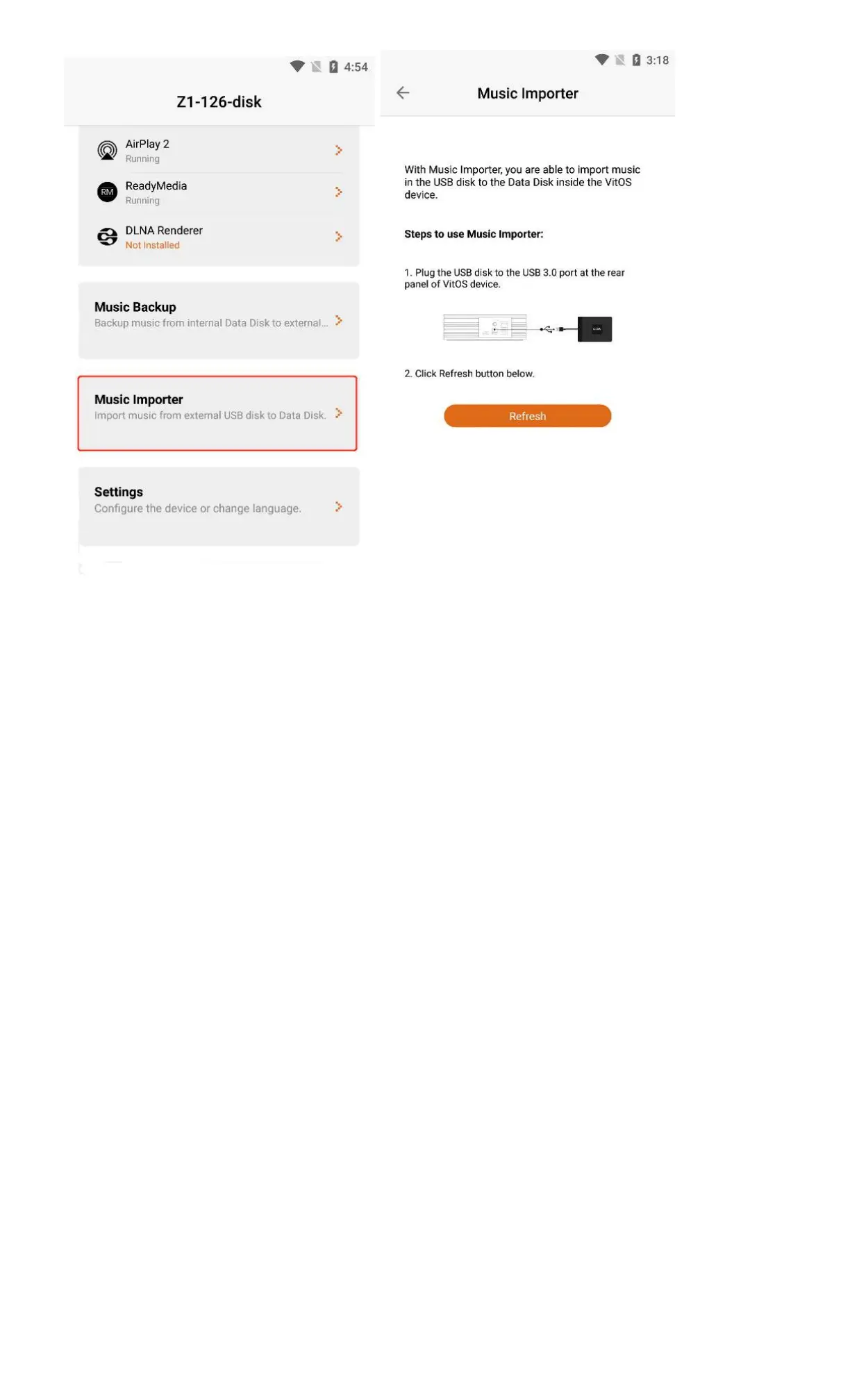Go back from Music Importer screen
The height and width of the screenshot is (1400, 850).
(x=403, y=93)
